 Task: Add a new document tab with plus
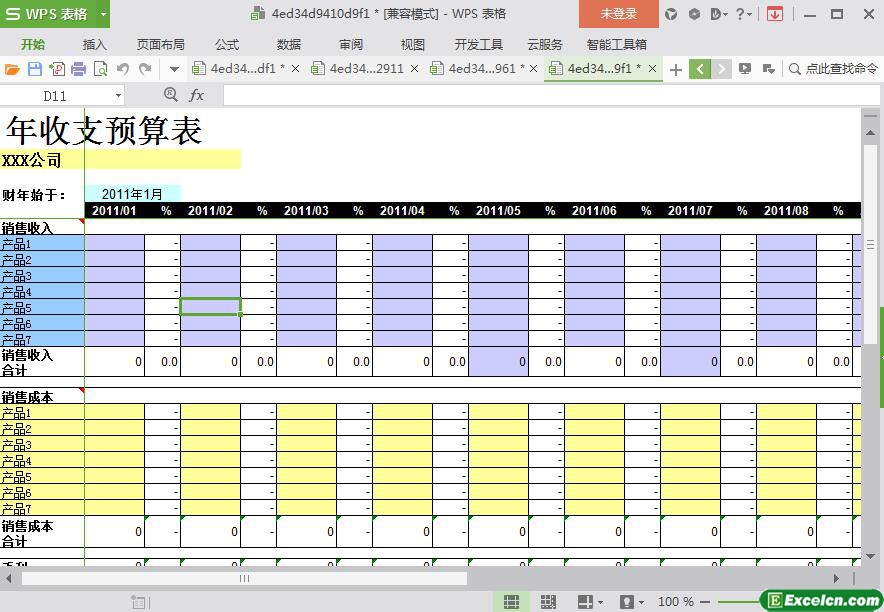point(676,69)
